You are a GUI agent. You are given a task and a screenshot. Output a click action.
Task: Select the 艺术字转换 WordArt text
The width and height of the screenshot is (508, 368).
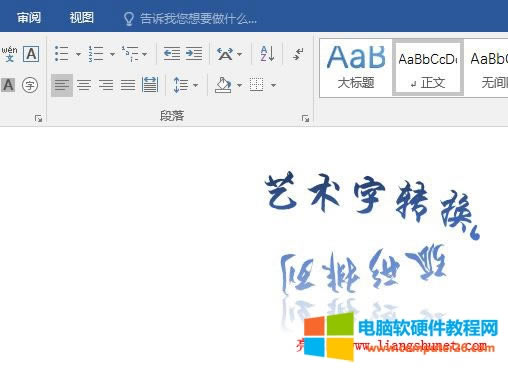[372, 205]
